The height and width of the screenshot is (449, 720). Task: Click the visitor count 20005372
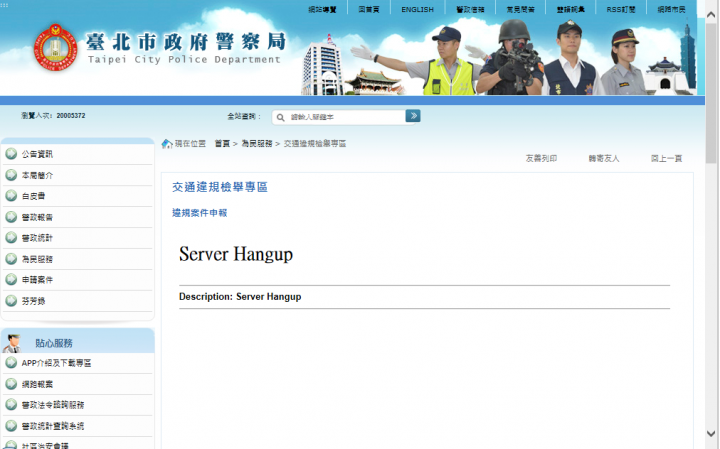[71, 116]
